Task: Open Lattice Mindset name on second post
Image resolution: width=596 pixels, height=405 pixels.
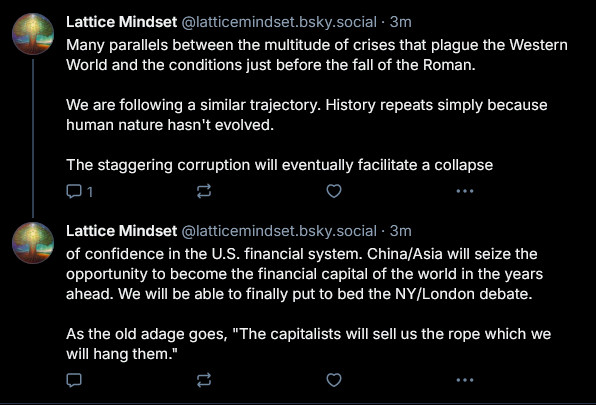Action: pos(122,231)
